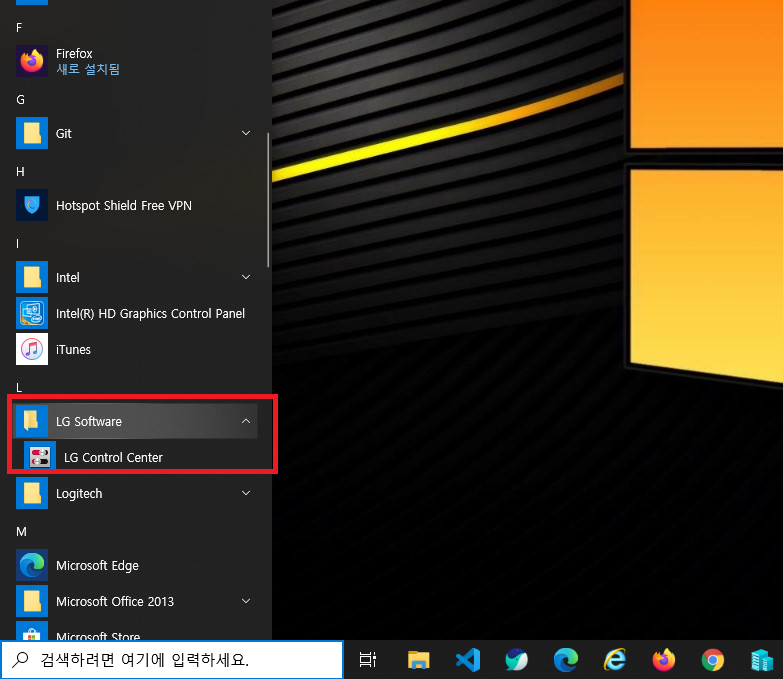Jump using the M letter header
Screen dimensions: 783x679
(21, 532)
